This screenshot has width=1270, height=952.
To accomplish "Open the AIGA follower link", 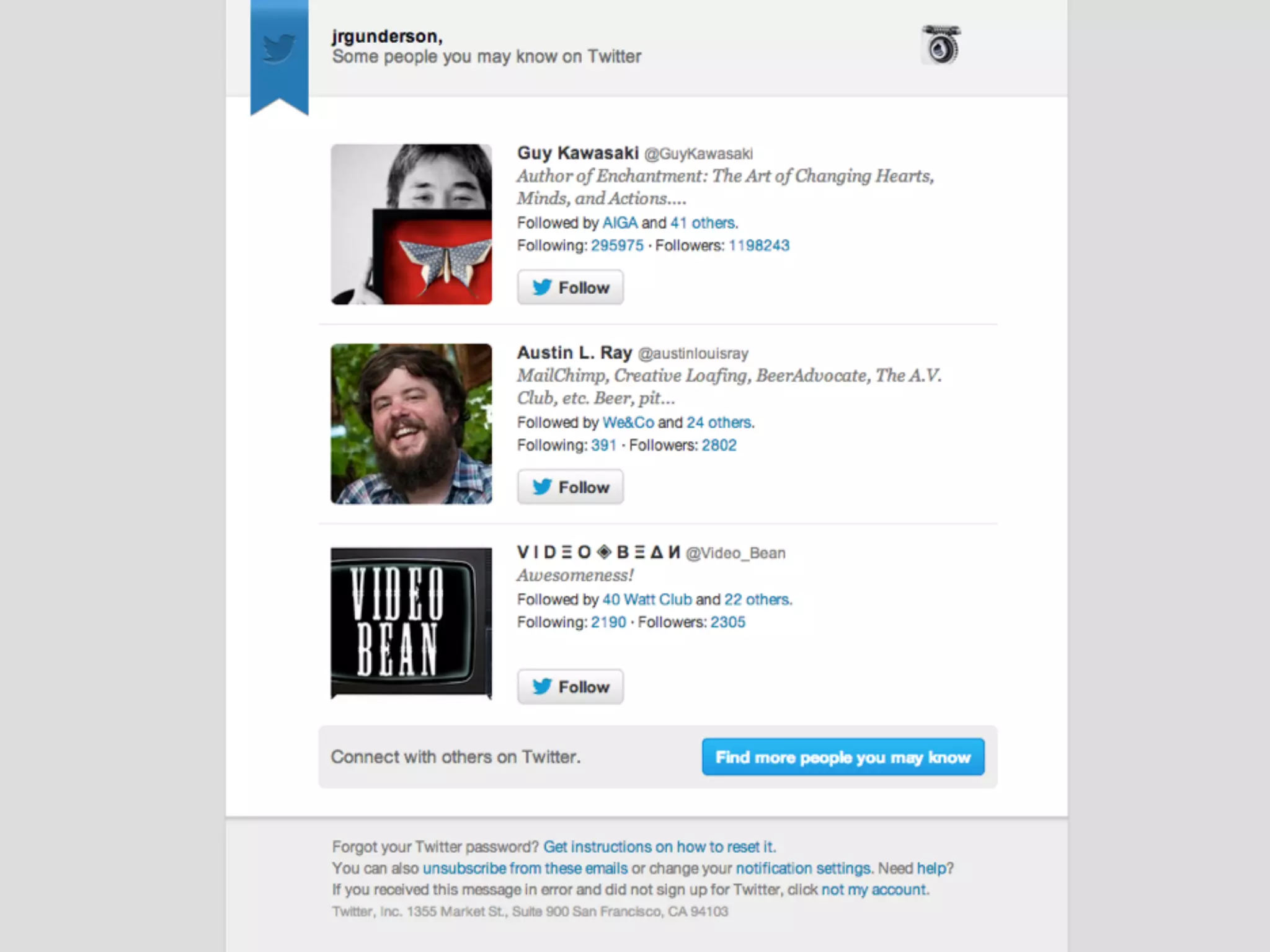I will (x=619, y=223).
